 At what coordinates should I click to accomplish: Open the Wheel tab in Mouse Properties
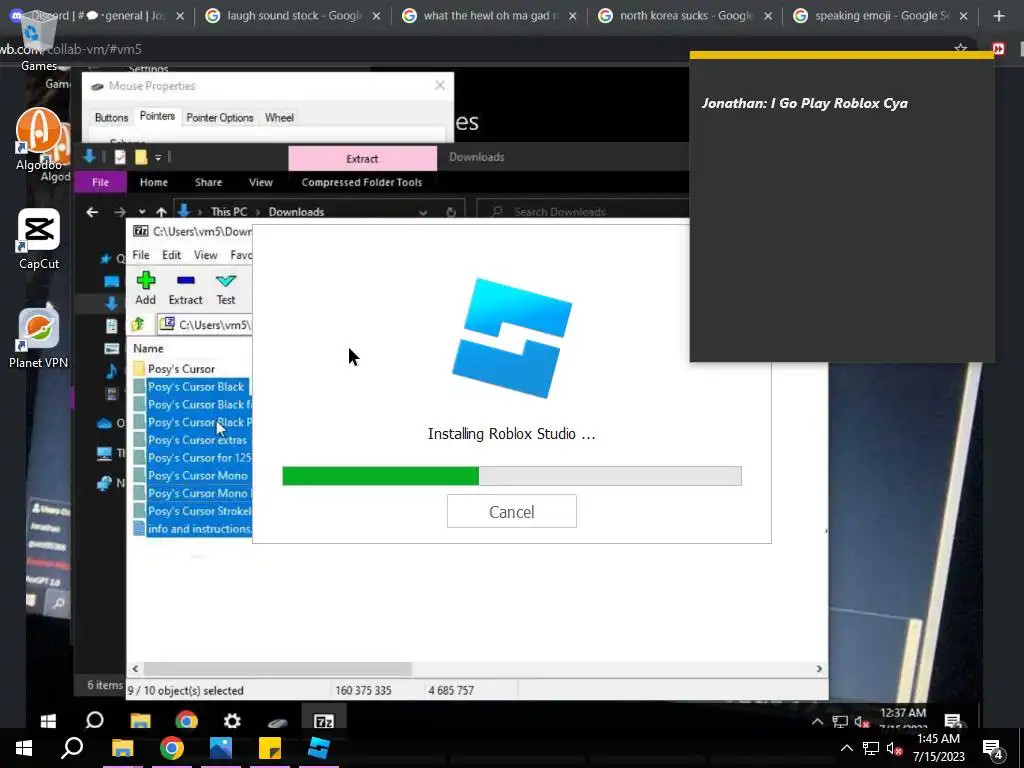pos(280,118)
